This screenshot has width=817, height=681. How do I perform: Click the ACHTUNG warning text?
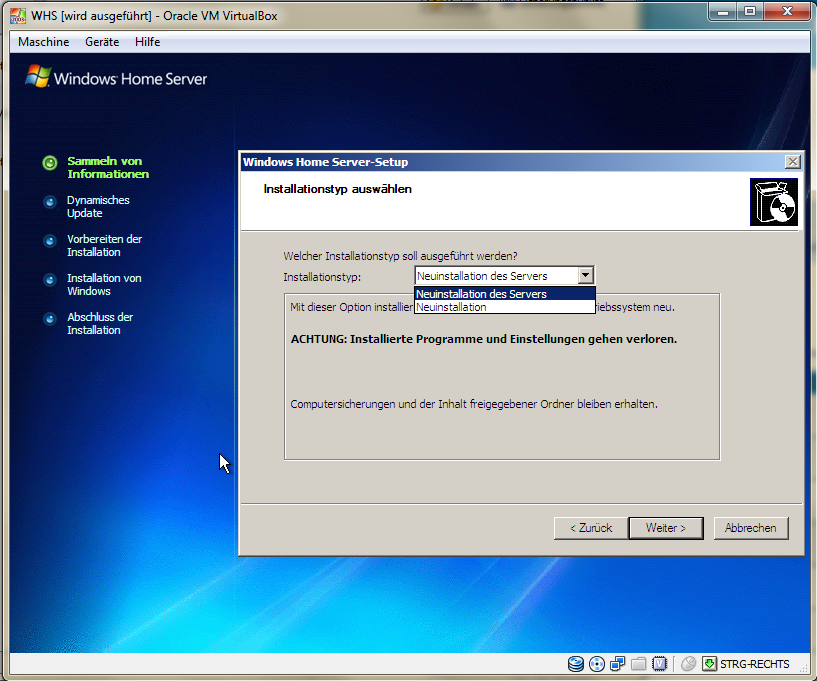pos(484,339)
